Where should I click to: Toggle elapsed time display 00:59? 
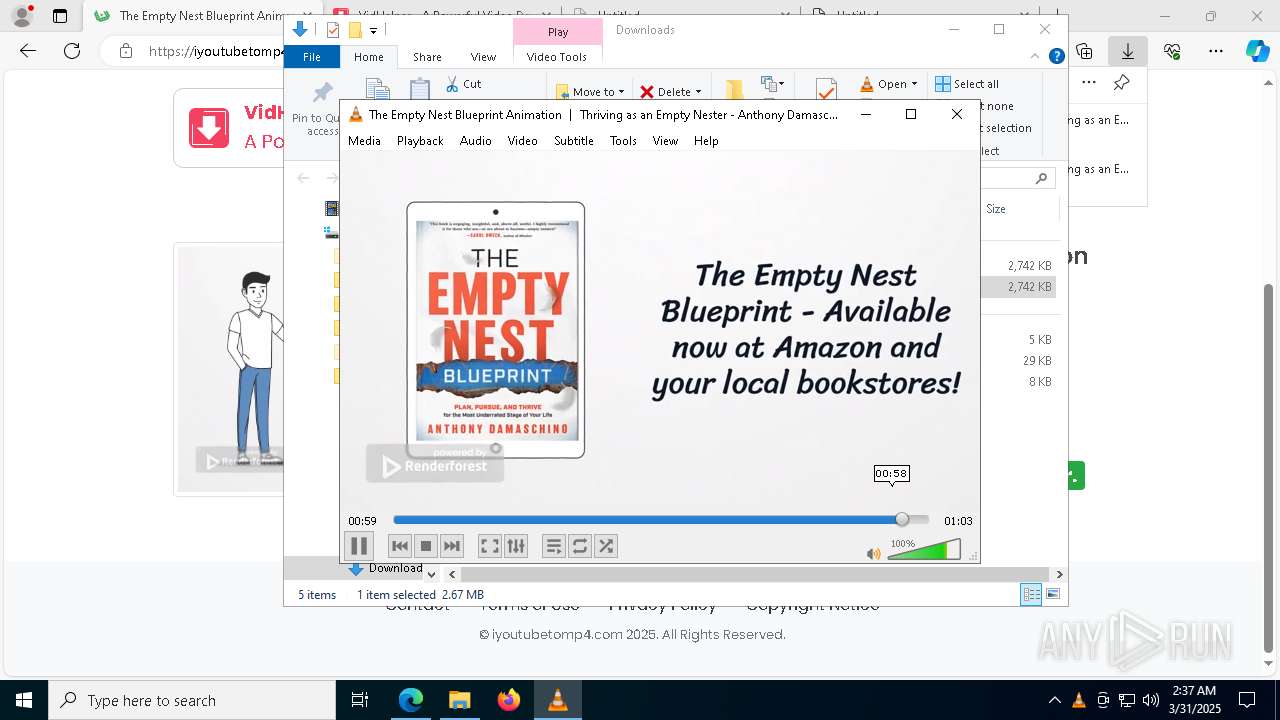coord(362,521)
